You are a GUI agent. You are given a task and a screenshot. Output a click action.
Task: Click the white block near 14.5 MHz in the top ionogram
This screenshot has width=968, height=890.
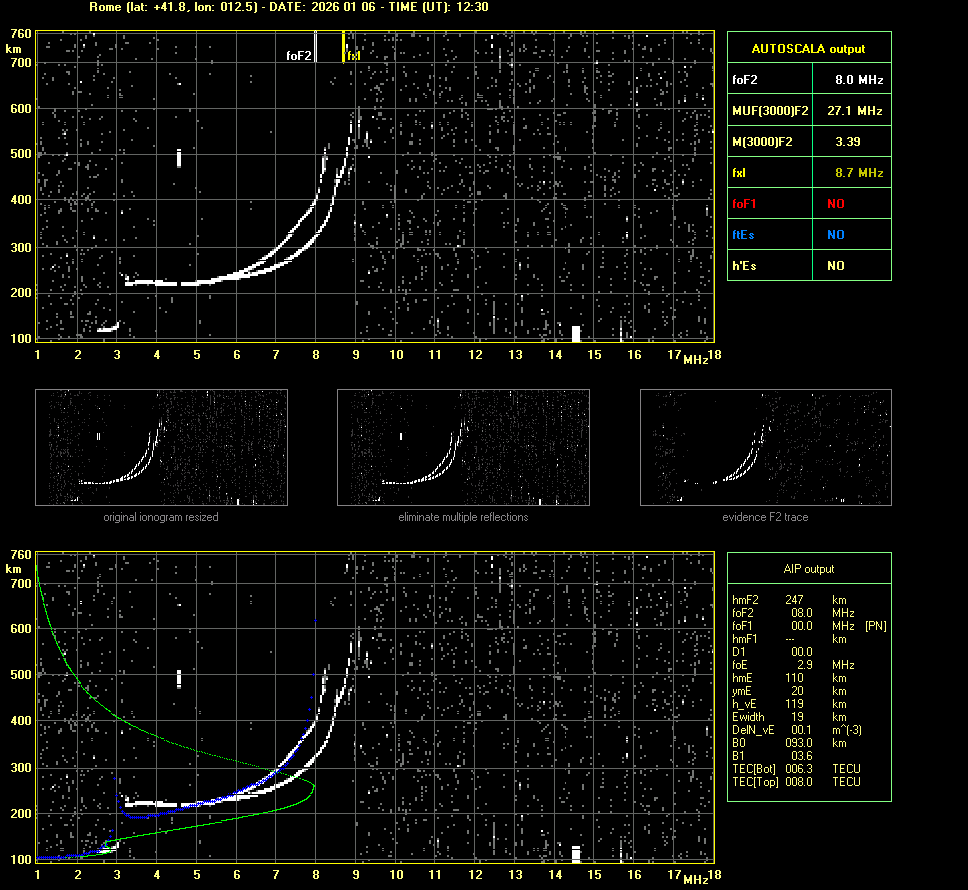click(576, 332)
